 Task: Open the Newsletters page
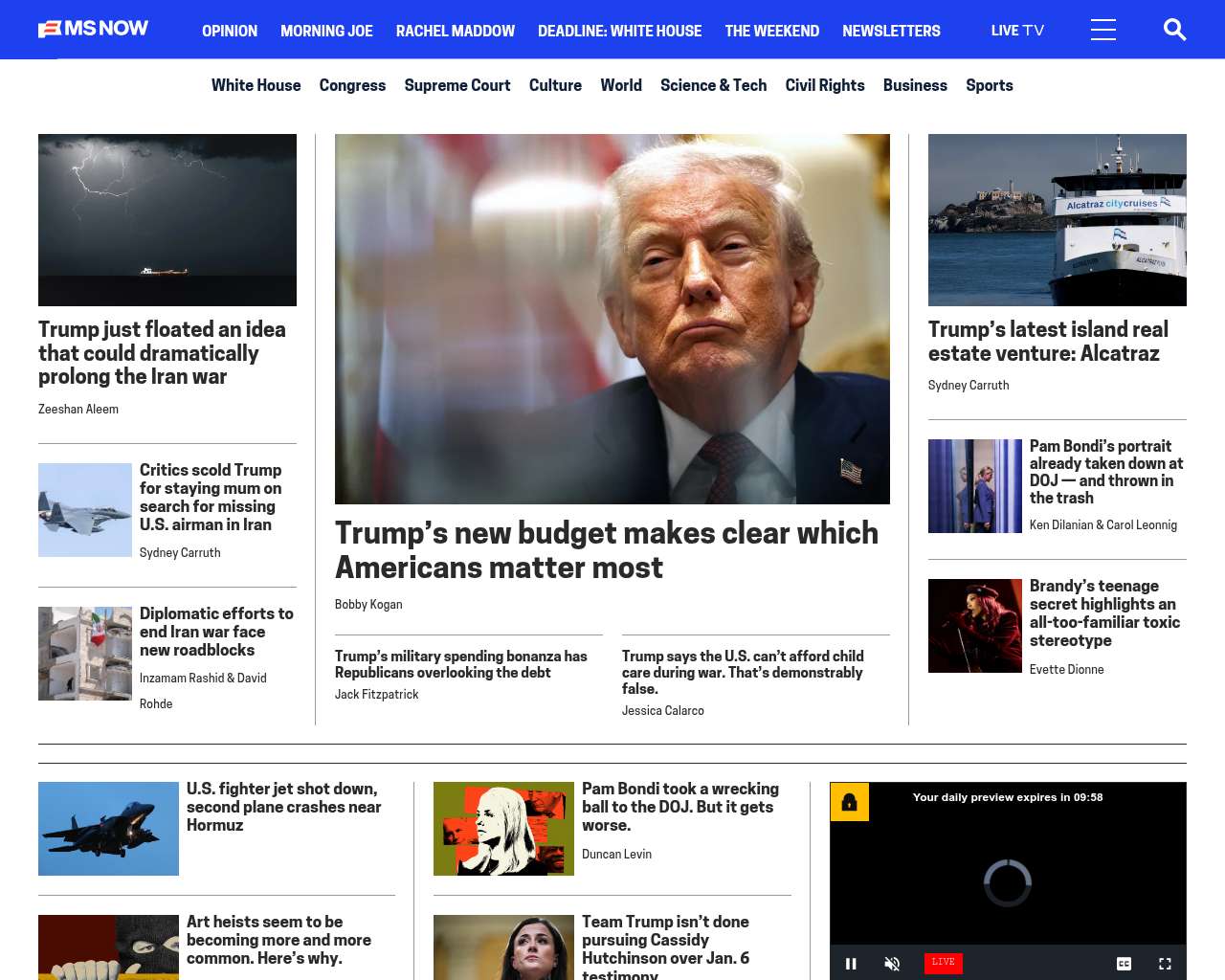click(892, 31)
